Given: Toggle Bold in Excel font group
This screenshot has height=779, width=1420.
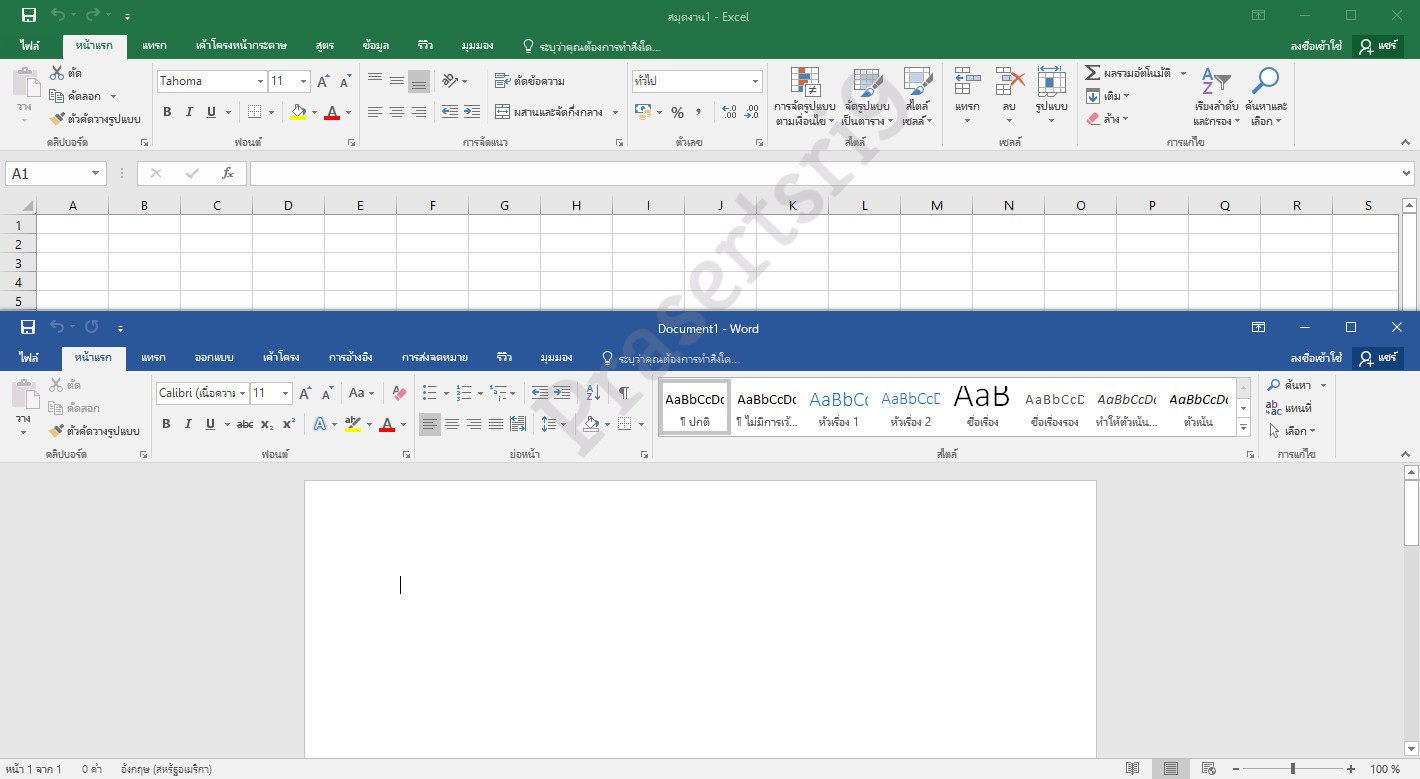Looking at the screenshot, I should 167,112.
